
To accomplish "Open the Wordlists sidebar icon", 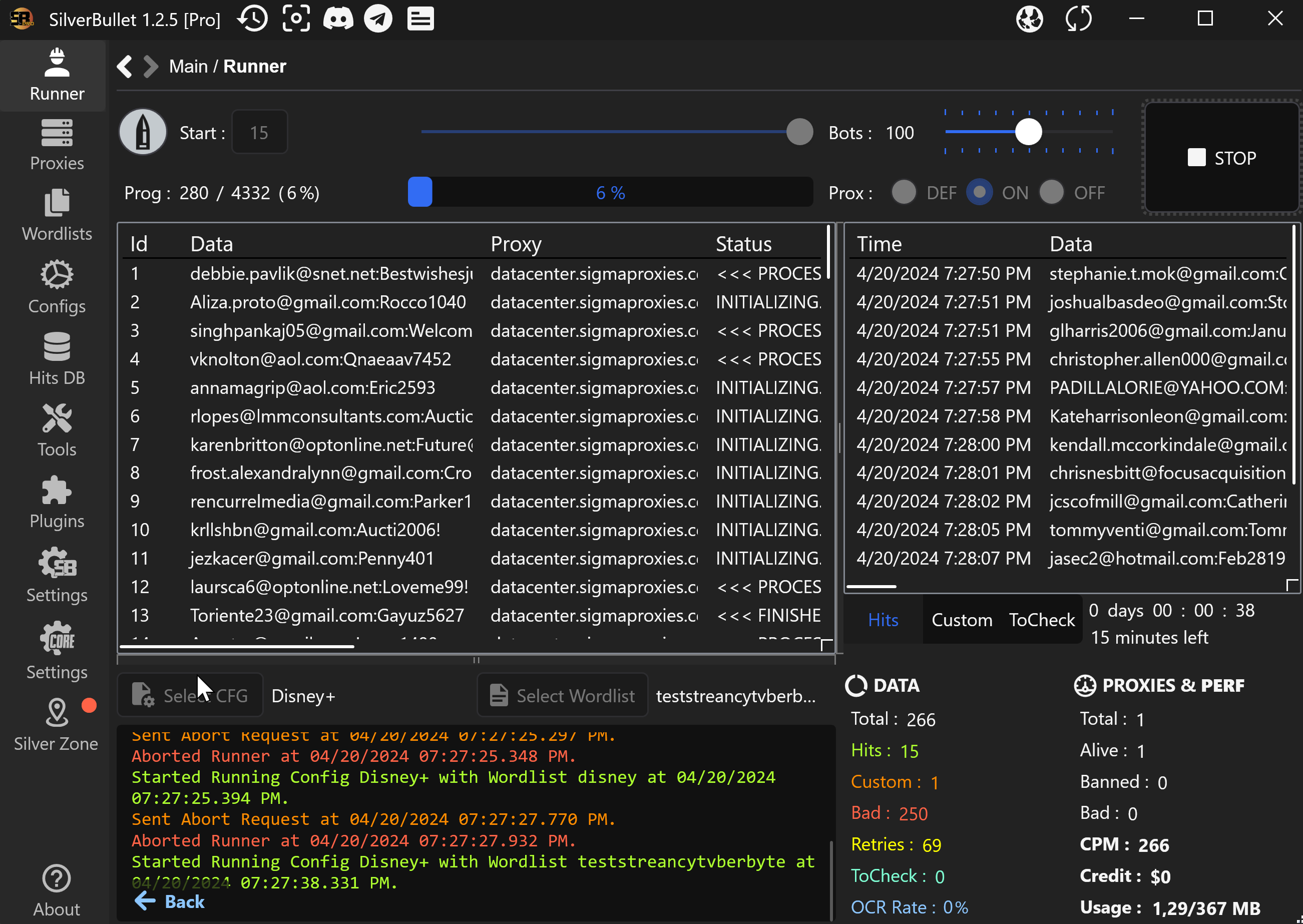I will 57,216.
